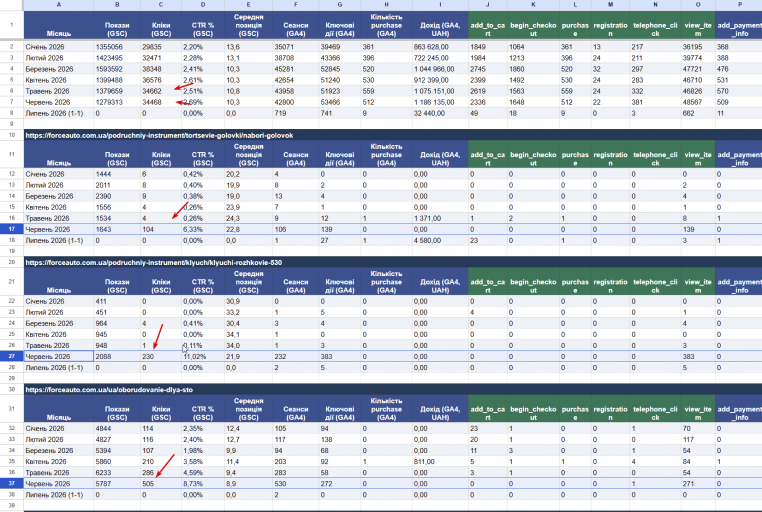Viewport: 762px width, 512px height.
Task: Click cell with position value 24,3
Action: tap(248, 218)
